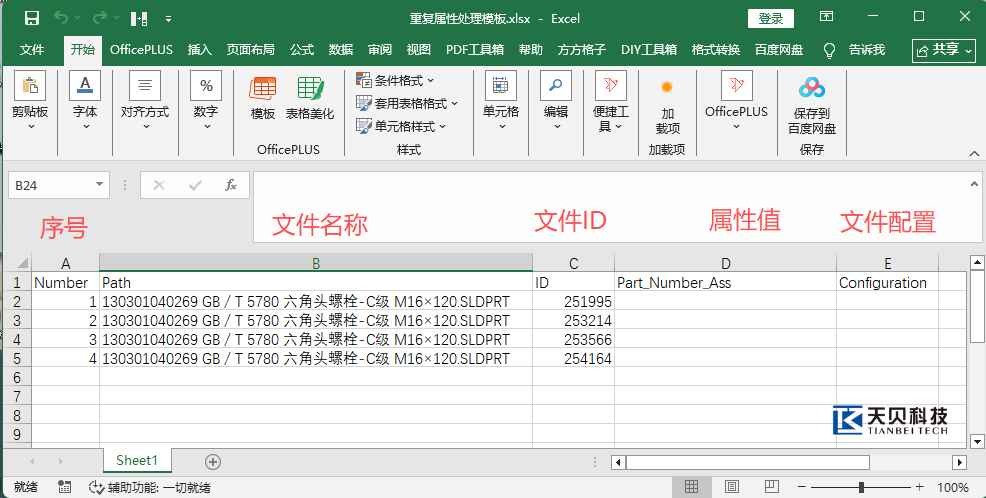Click the new sheet plus icon
The height and width of the screenshot is (498, 986).
click(x=213, y=462)
